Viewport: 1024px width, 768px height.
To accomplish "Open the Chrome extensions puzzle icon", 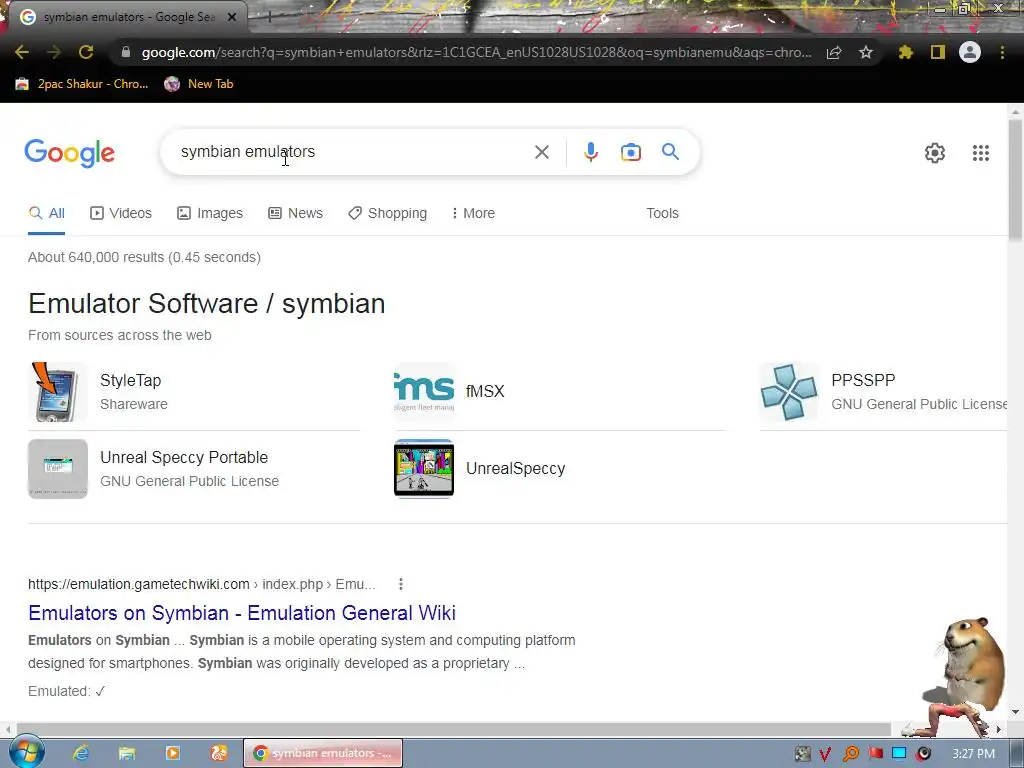I will point(906,52).
